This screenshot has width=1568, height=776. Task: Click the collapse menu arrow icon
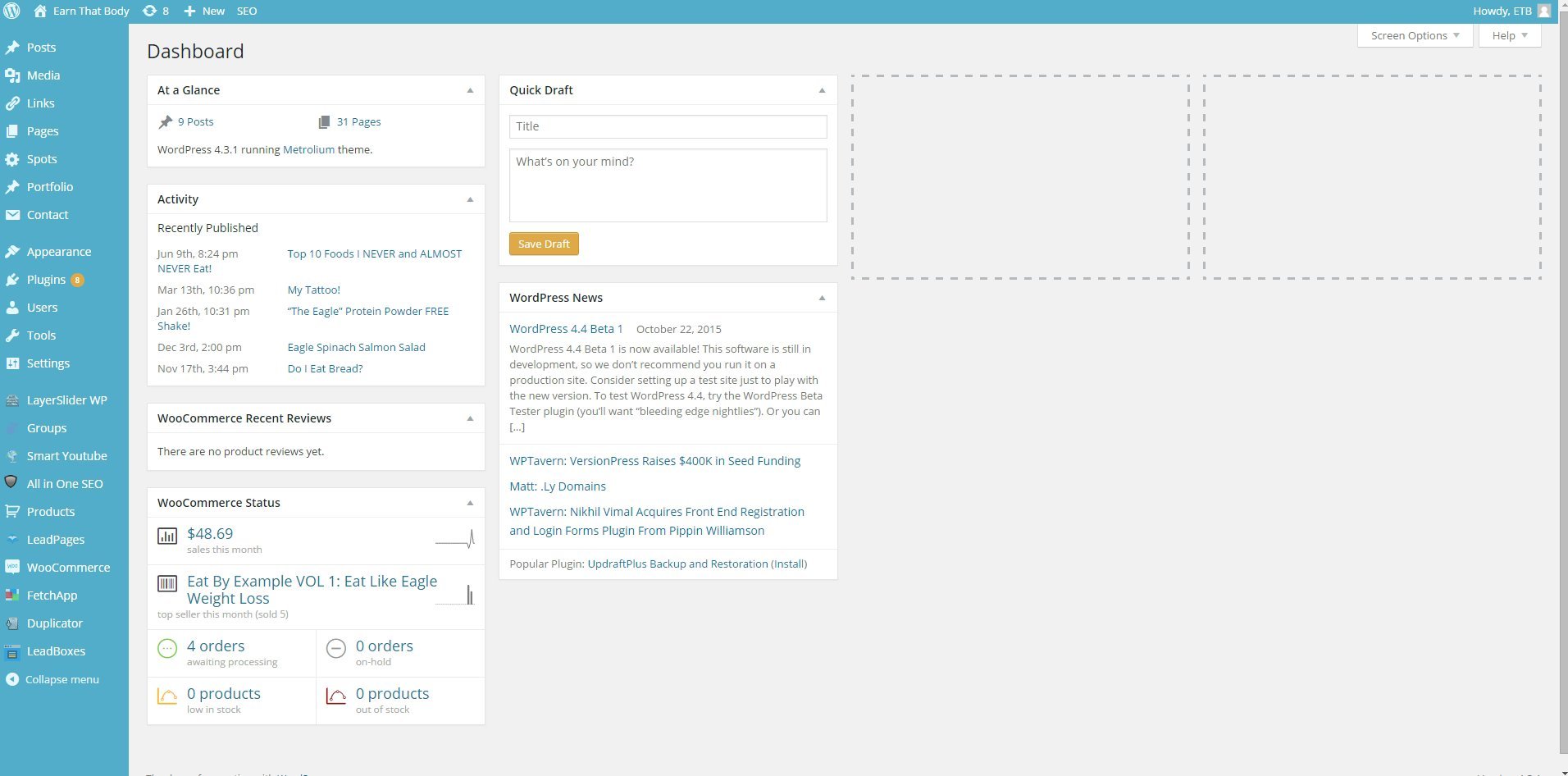[x=11, y=679]
